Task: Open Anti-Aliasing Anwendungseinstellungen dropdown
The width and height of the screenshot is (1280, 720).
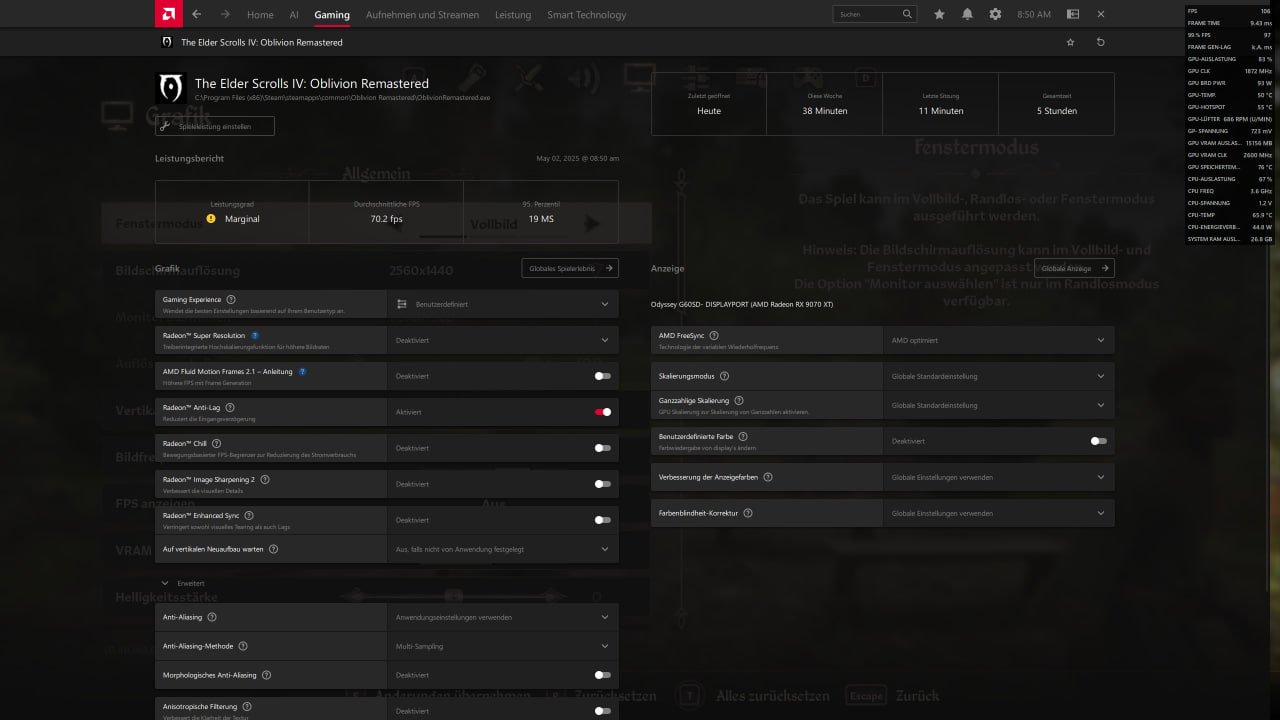Action: coord(502,617)
